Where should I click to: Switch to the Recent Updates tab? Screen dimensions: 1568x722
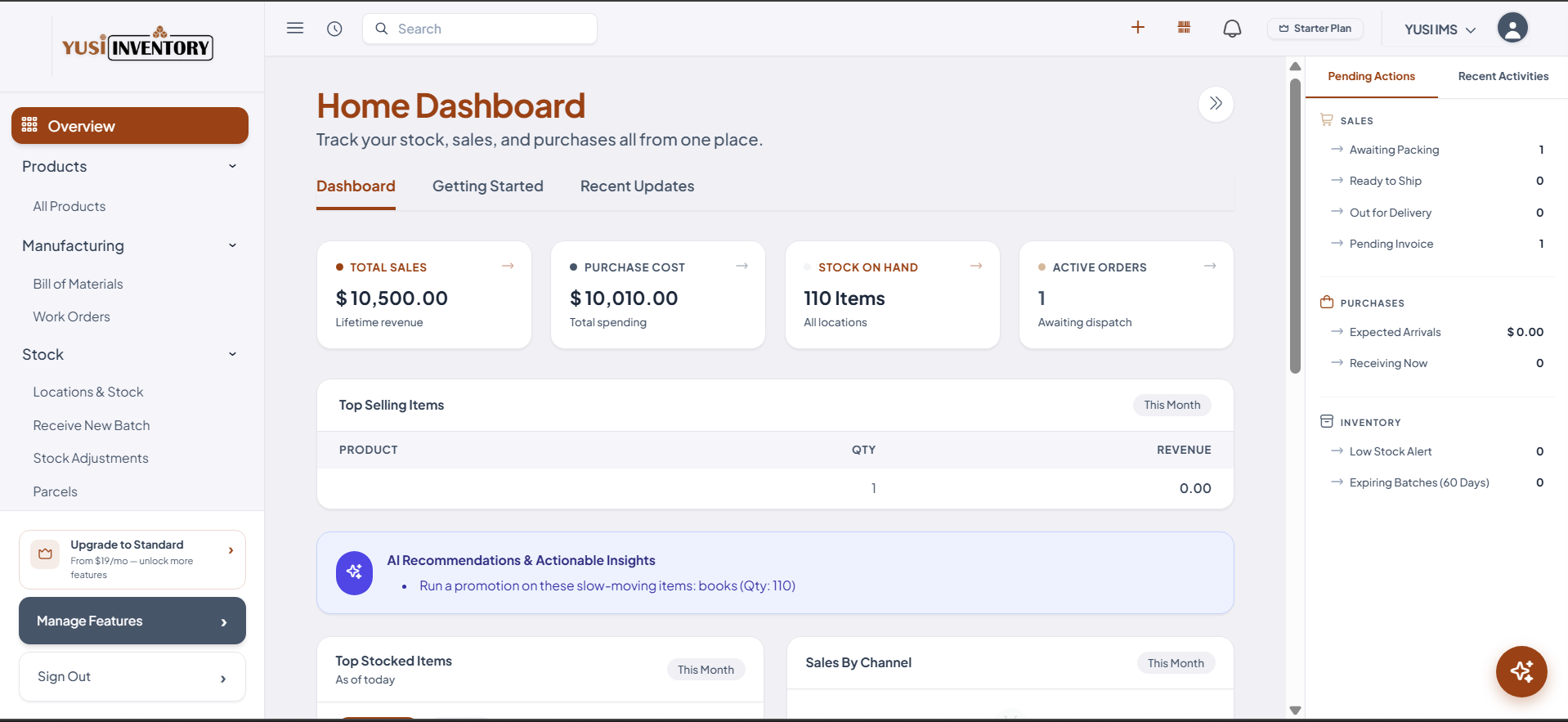coord(637,186)
